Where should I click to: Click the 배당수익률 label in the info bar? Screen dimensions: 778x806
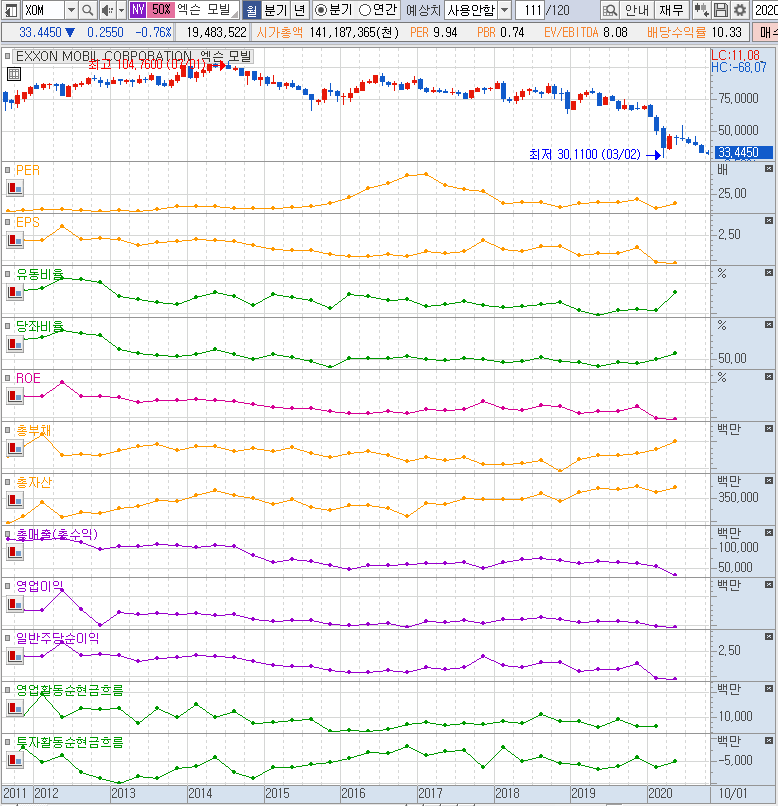click(677, 32)
